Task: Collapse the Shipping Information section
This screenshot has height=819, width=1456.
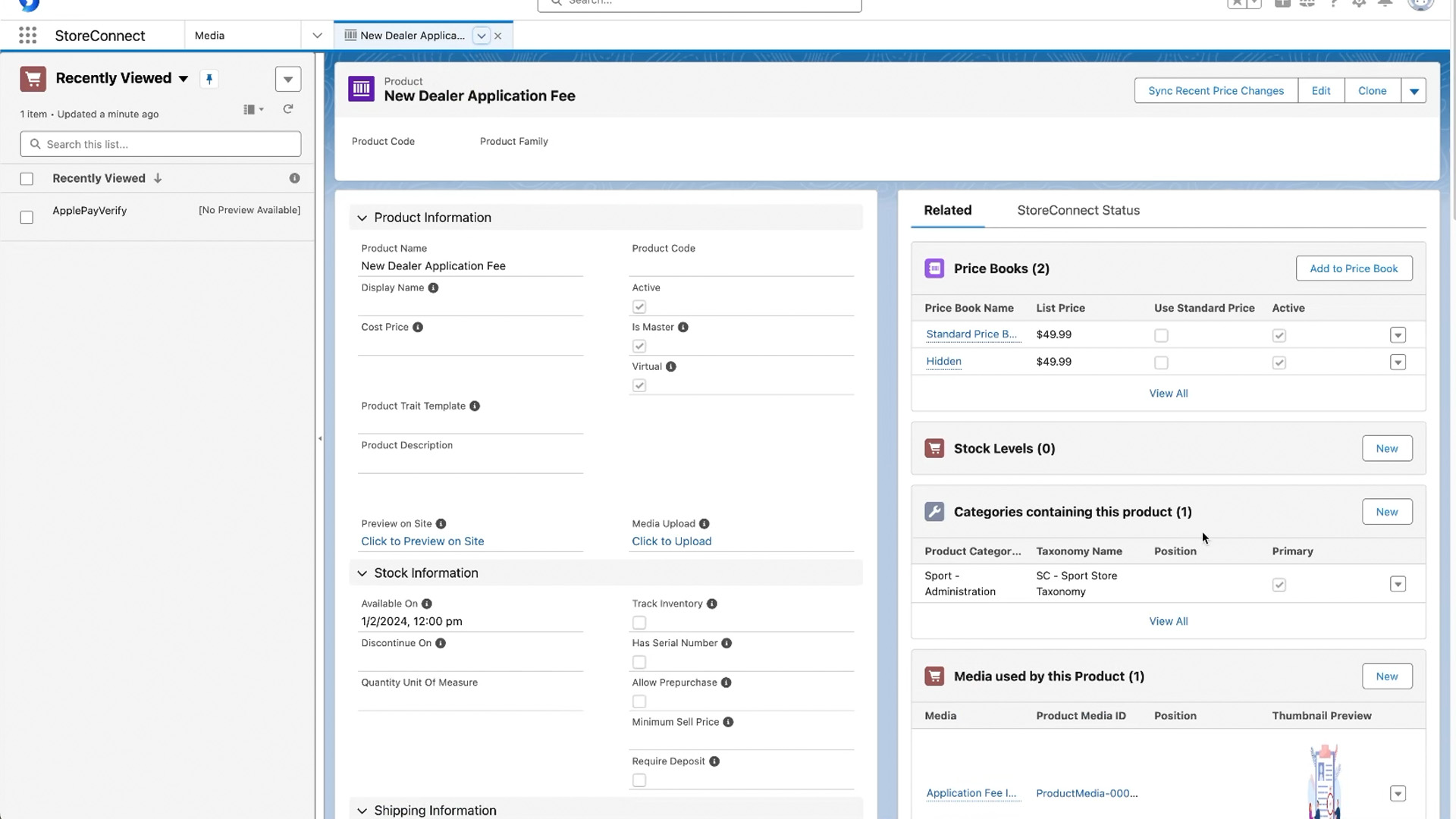Action: tap(362, 811)
